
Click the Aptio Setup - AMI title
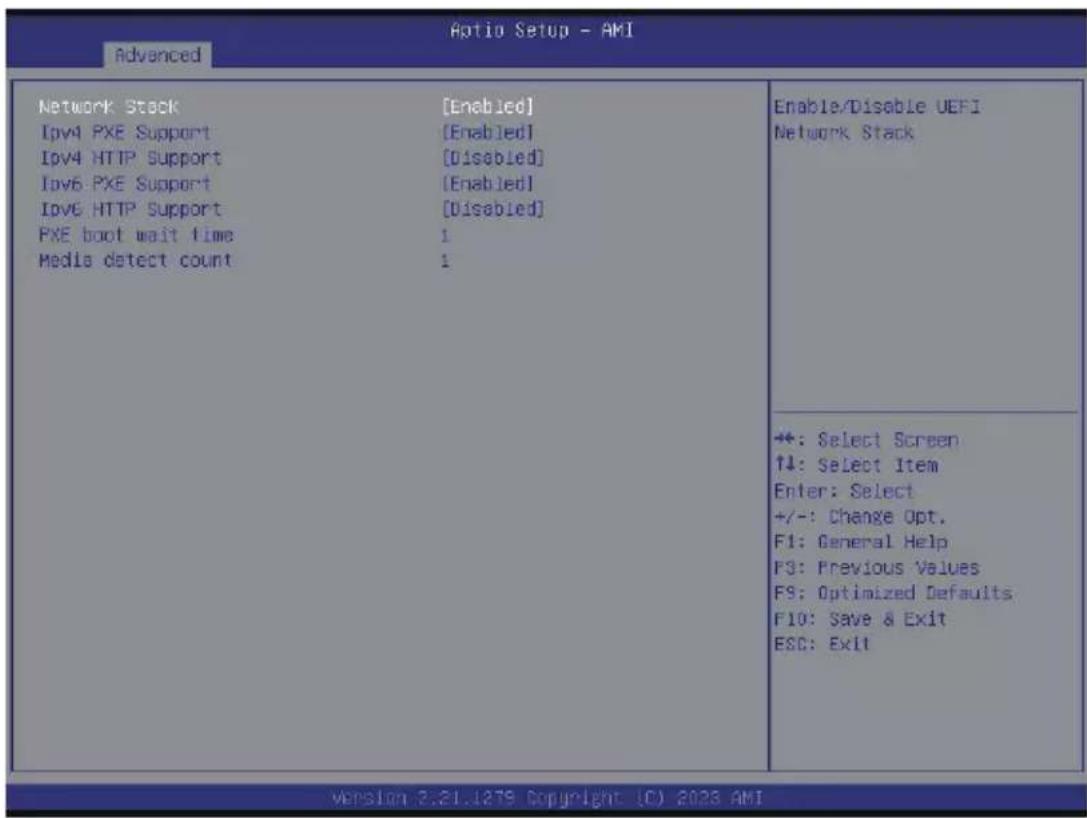click(541, 31)
